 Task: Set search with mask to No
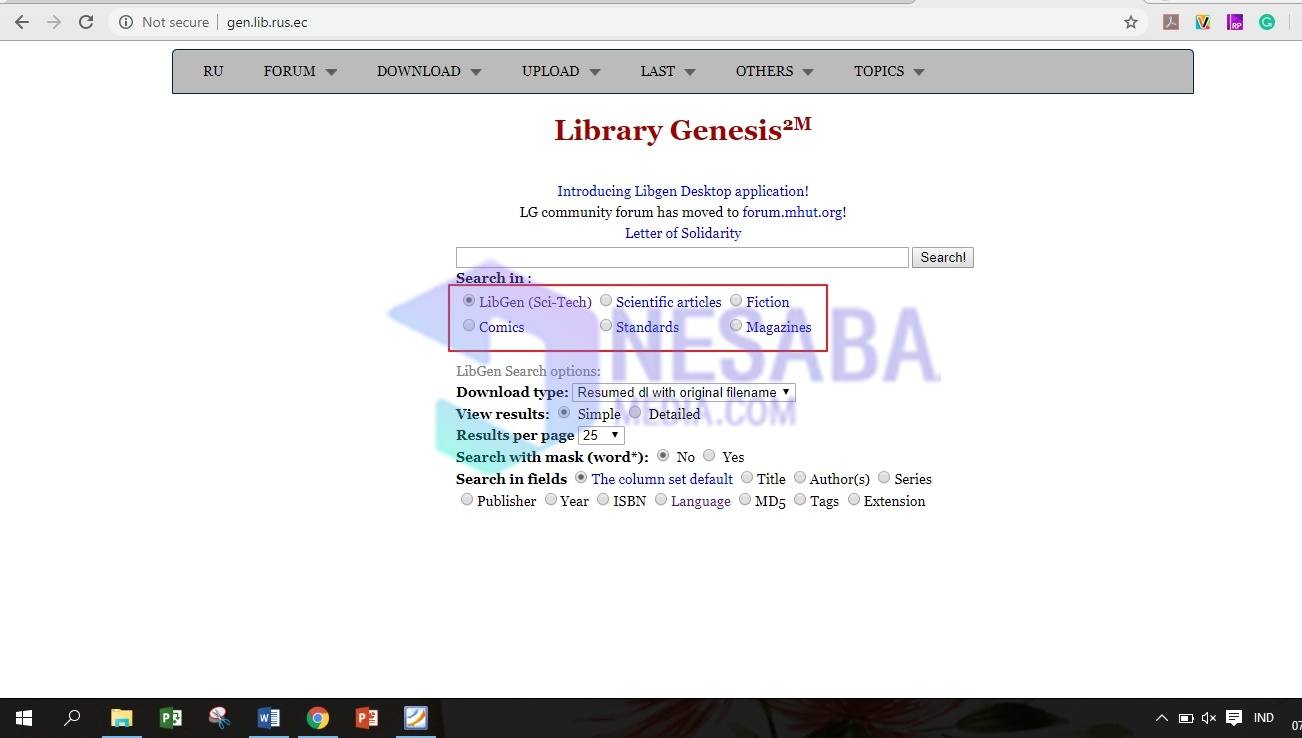(x=663, y=455)
